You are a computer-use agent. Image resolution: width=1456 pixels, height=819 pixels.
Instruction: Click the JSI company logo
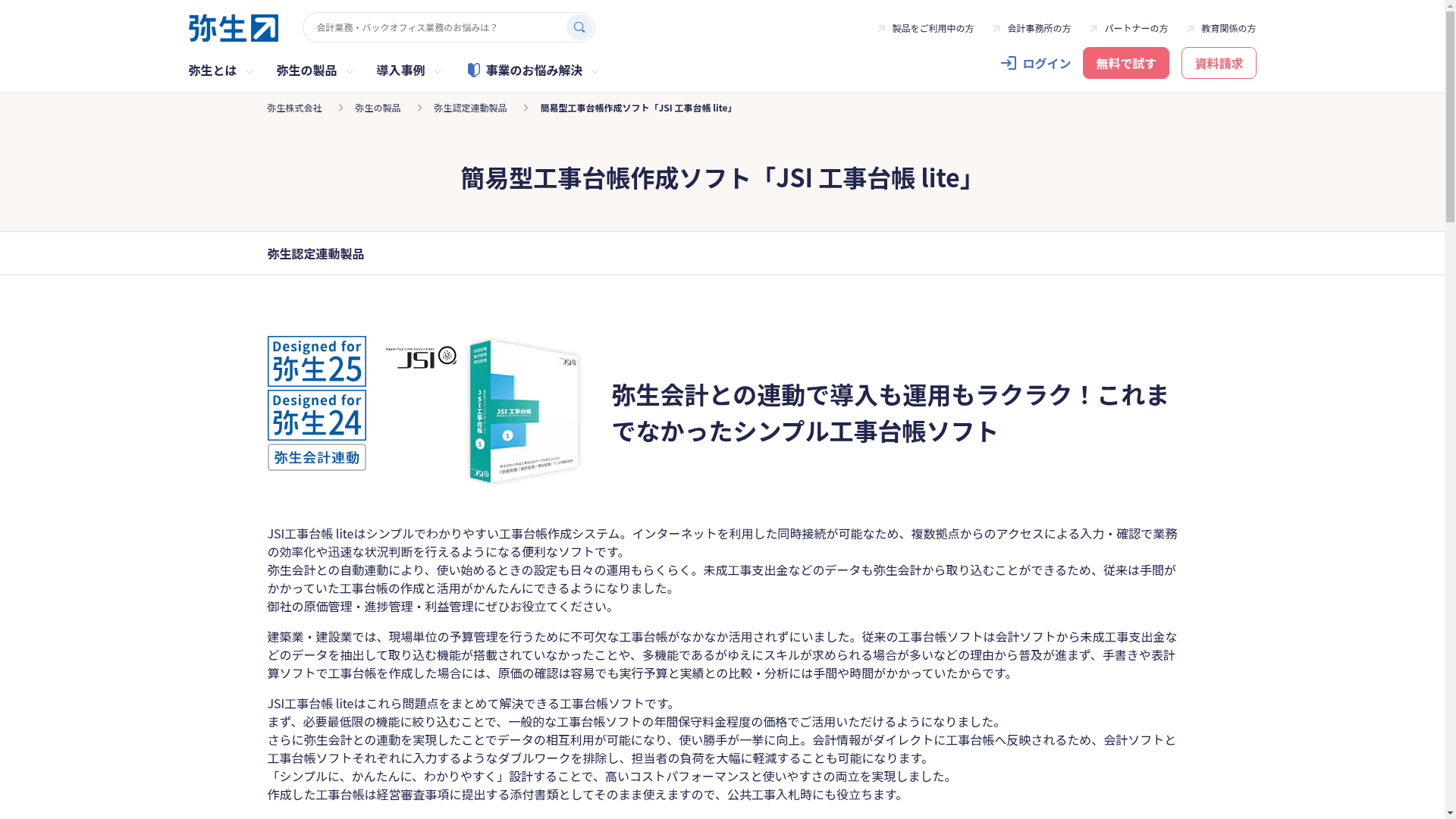coord(421,357)
